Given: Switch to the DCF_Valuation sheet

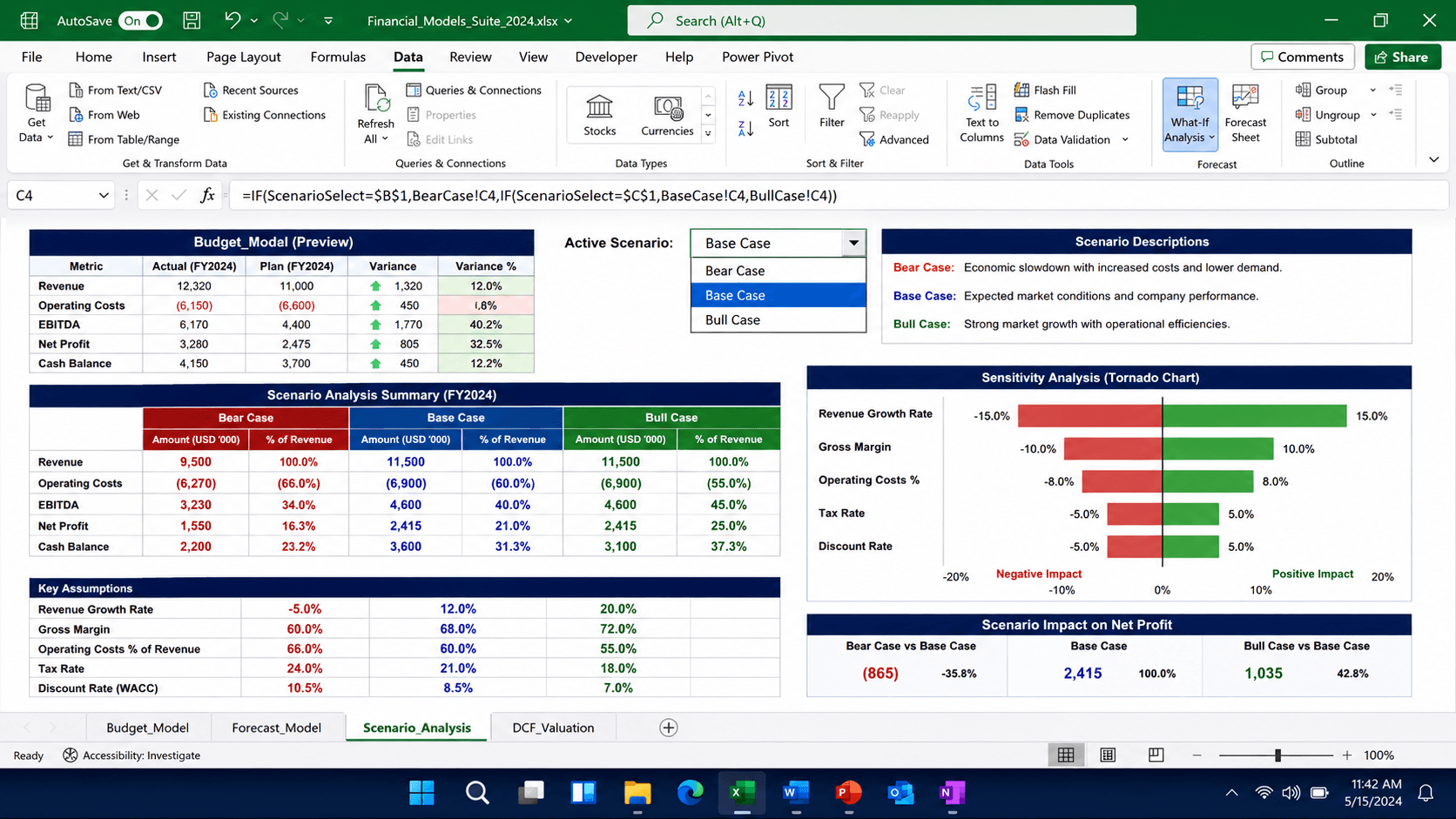Looking at the screenshot, I should (x=553, y=728).
